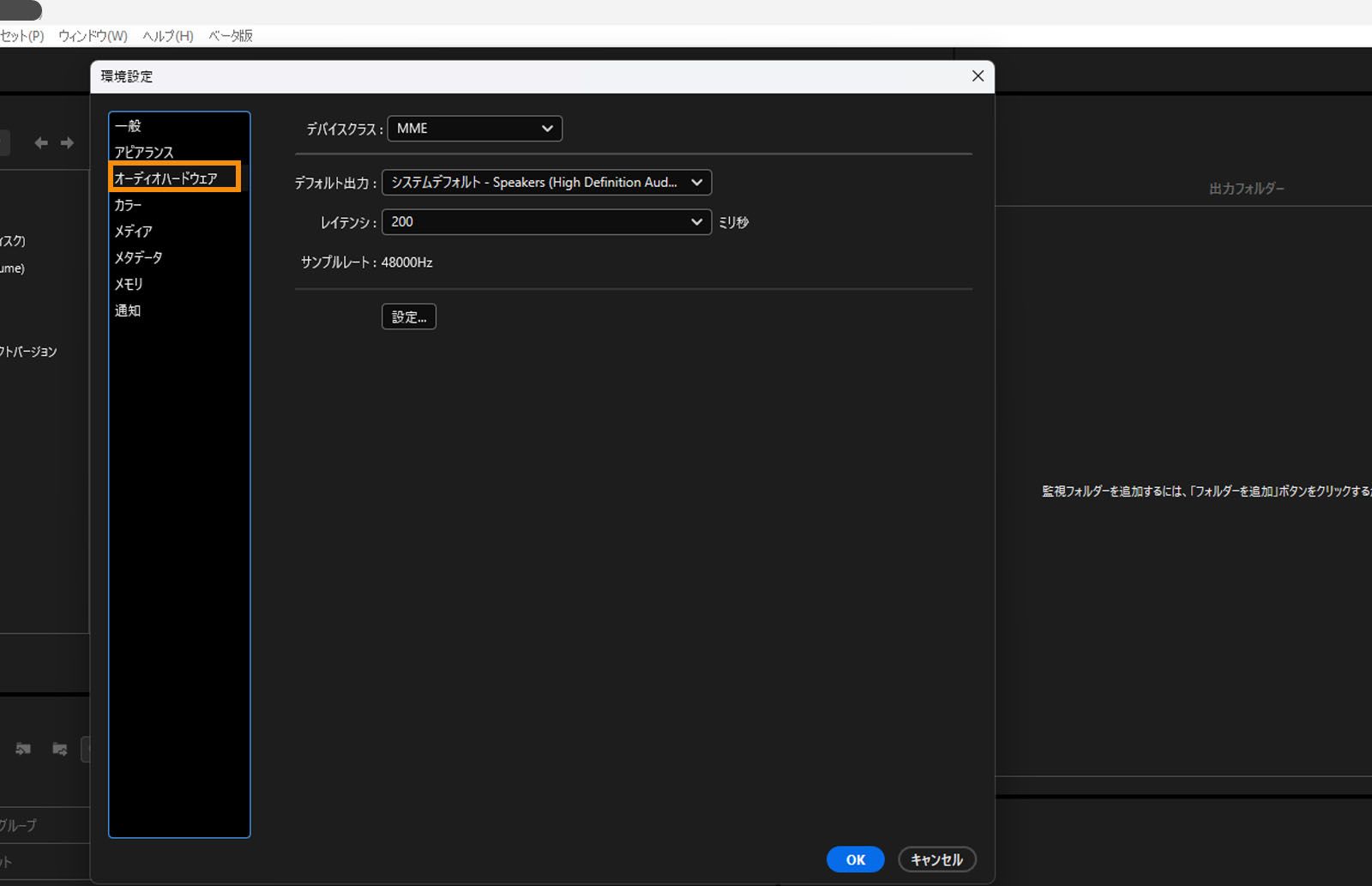Click the サンプルレート: 48000Hz text
This screenshot has height=886, width=1372.
click(x=367, y=262)
